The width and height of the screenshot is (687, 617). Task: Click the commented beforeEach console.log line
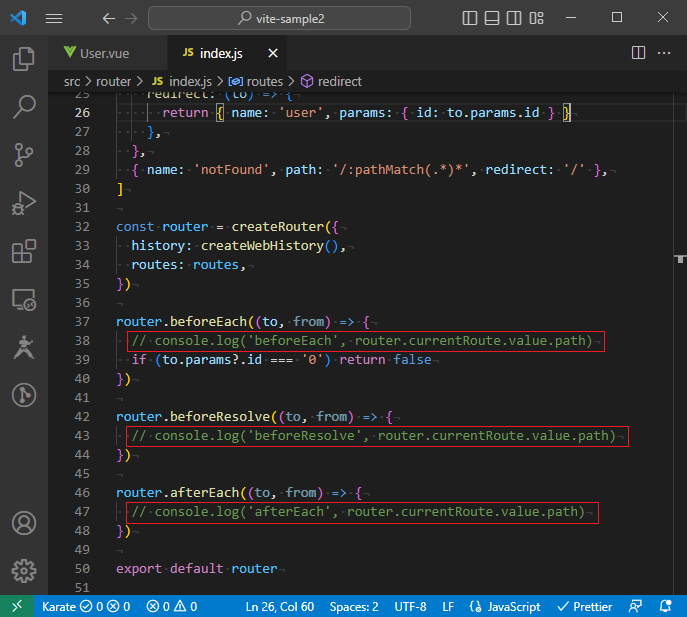[362, 341]
